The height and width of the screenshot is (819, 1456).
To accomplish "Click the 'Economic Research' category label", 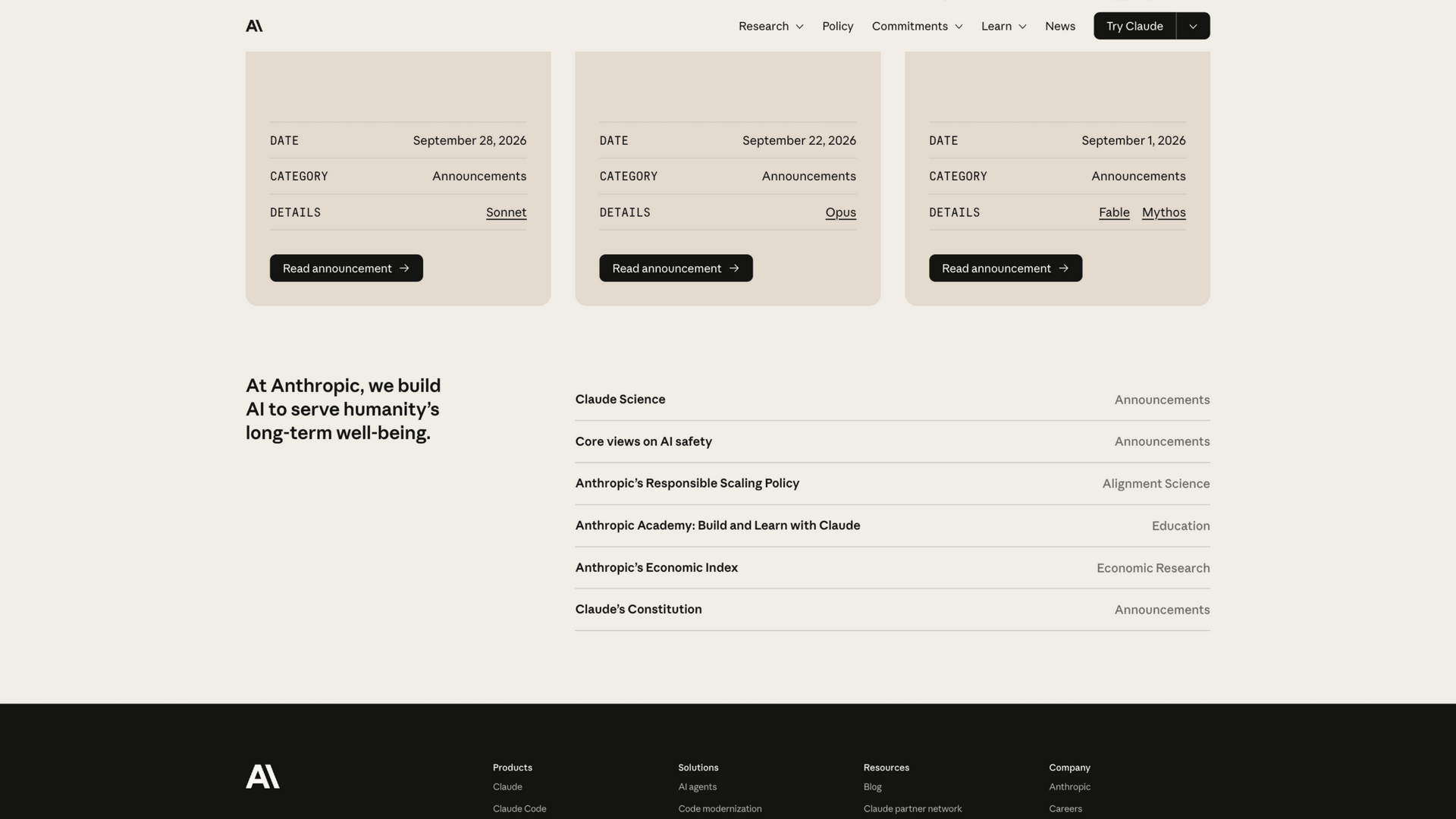I will 1153,568.
